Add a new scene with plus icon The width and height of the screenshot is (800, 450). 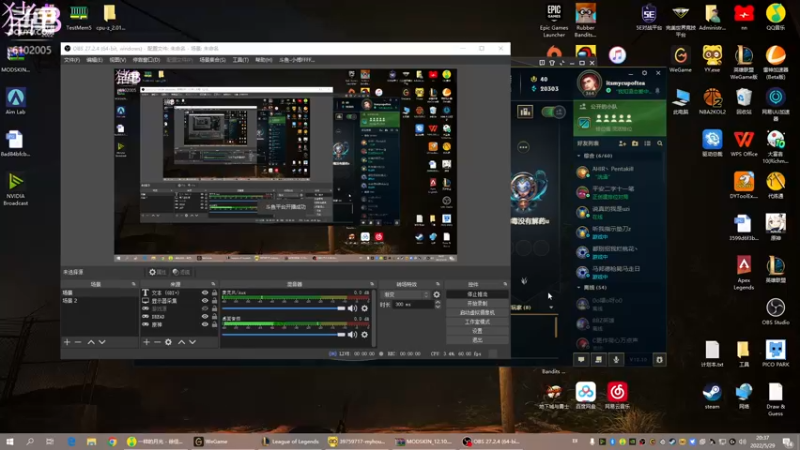pyautogui.click(x=67, y=342)
